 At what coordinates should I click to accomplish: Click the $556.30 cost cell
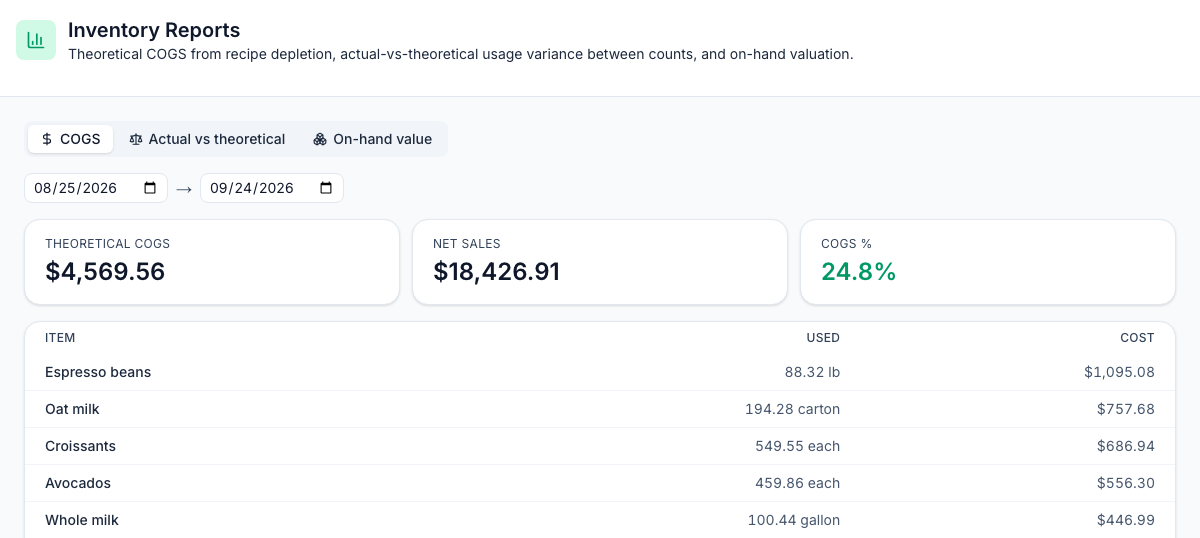tap(1126, 483)
